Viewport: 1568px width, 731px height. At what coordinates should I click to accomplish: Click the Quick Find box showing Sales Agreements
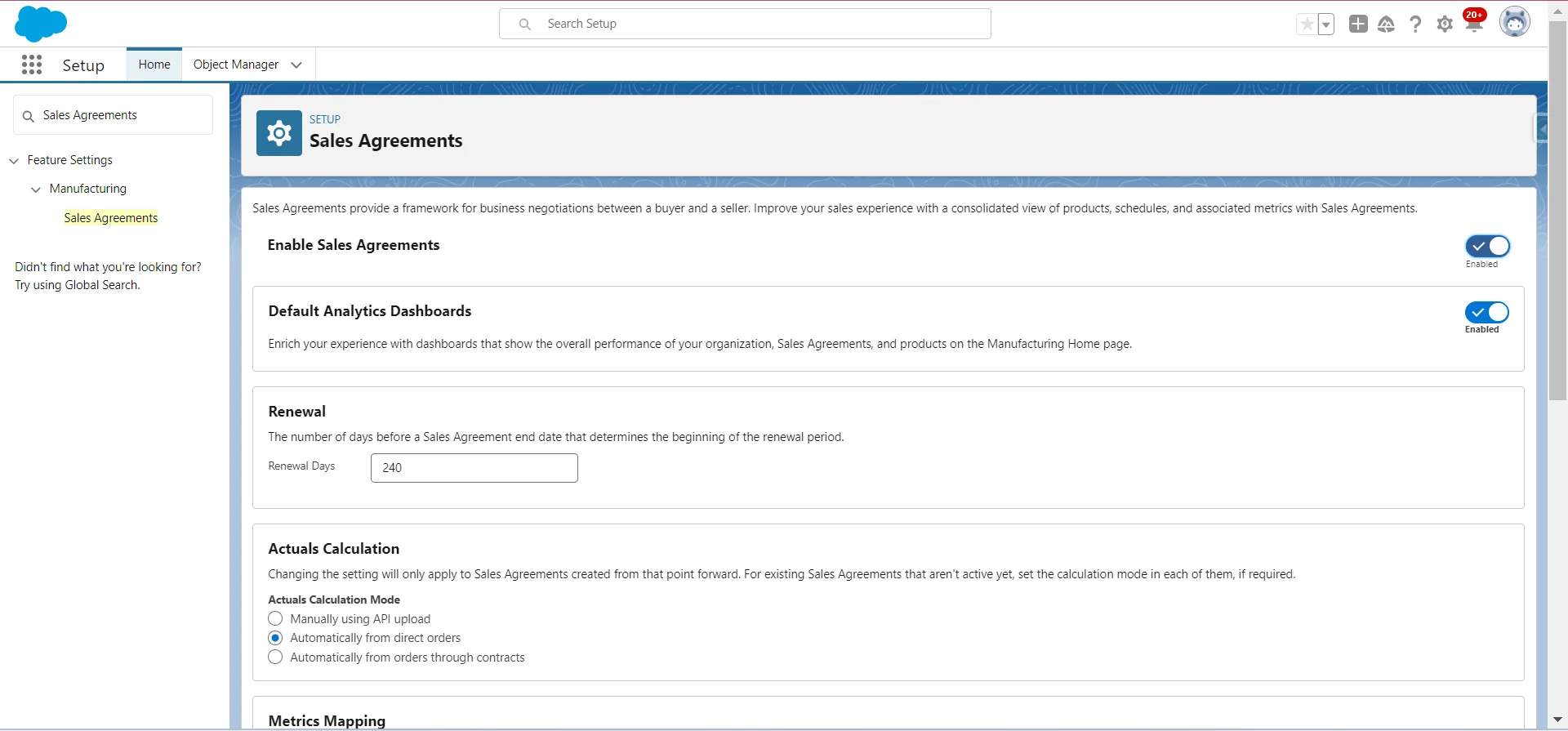114,115
